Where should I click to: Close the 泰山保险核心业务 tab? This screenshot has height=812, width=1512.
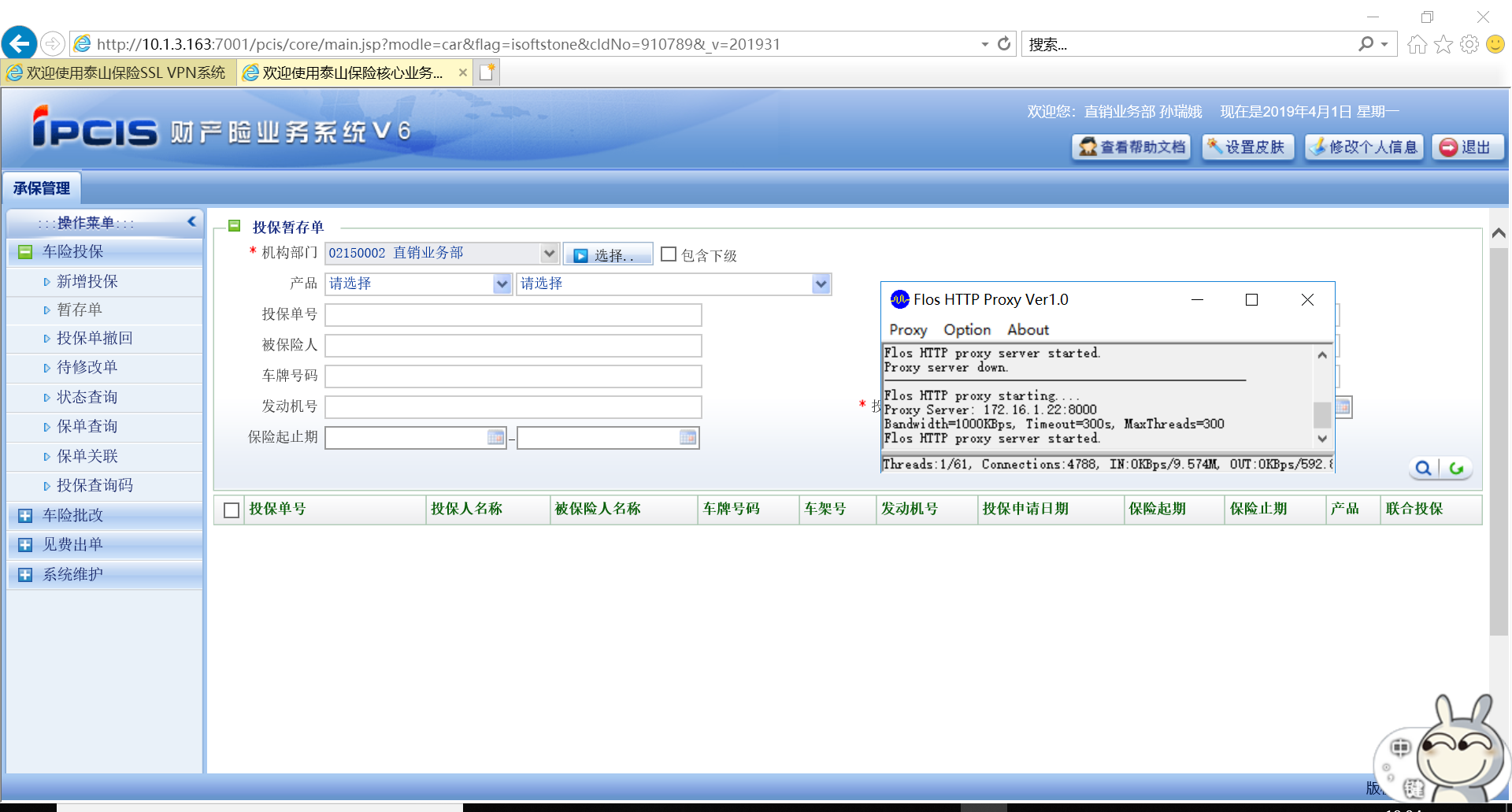463,72
